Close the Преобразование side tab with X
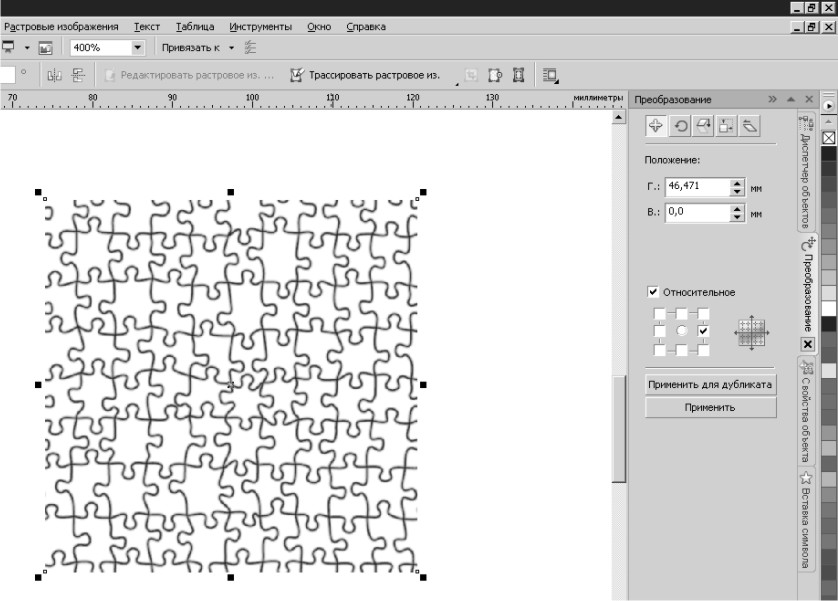 click(808, 345)
